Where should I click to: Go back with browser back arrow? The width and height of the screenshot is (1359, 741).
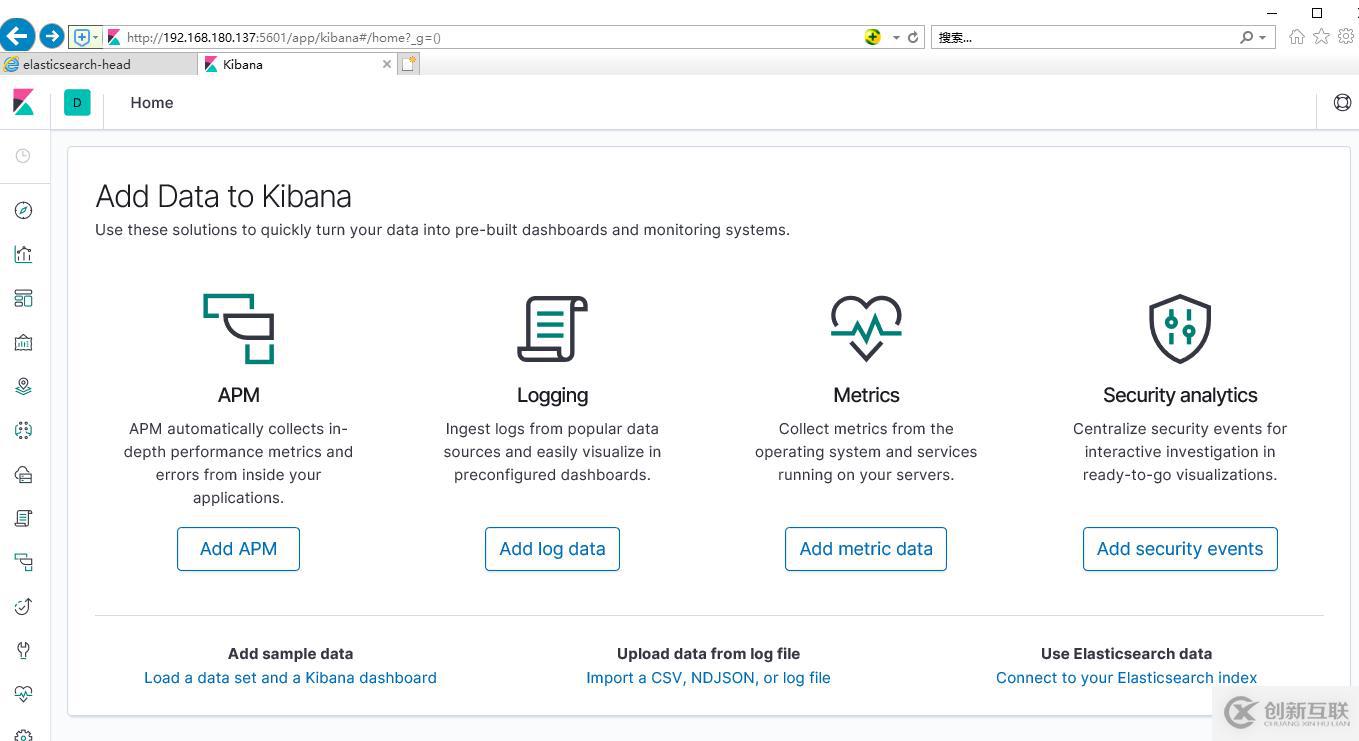tap(17, 36)
